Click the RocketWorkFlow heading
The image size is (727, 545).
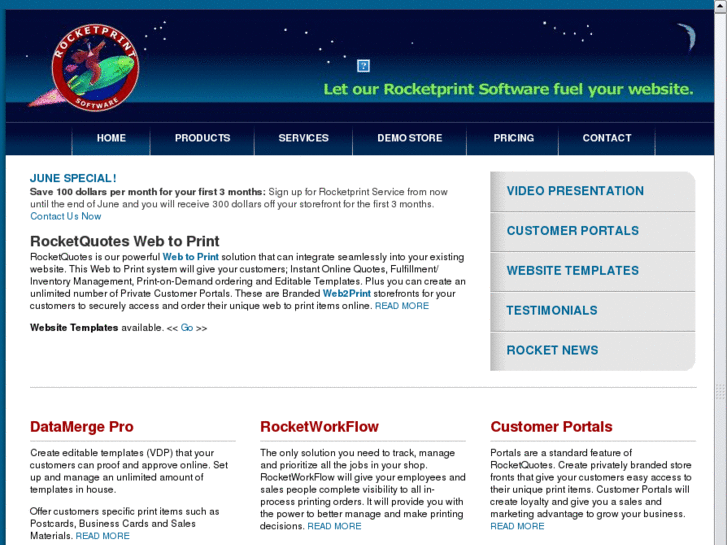pyautogui.click(x=319, y=427)
